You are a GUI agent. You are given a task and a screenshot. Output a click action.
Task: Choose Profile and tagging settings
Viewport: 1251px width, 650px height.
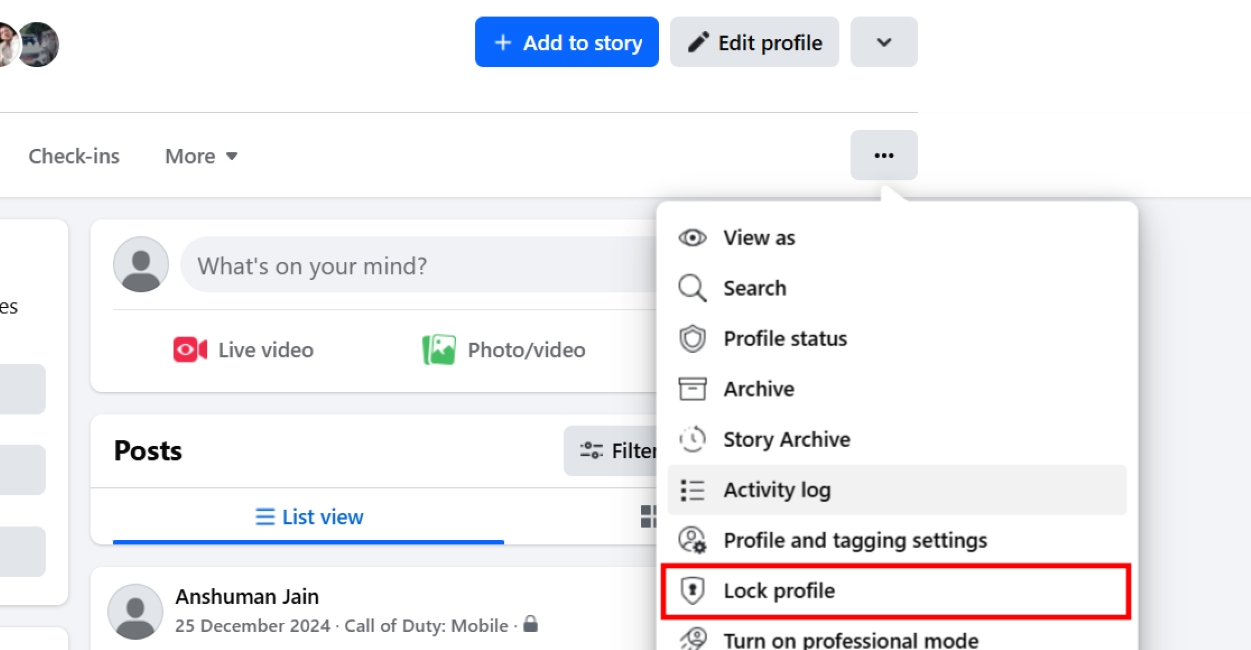point(855,540)
